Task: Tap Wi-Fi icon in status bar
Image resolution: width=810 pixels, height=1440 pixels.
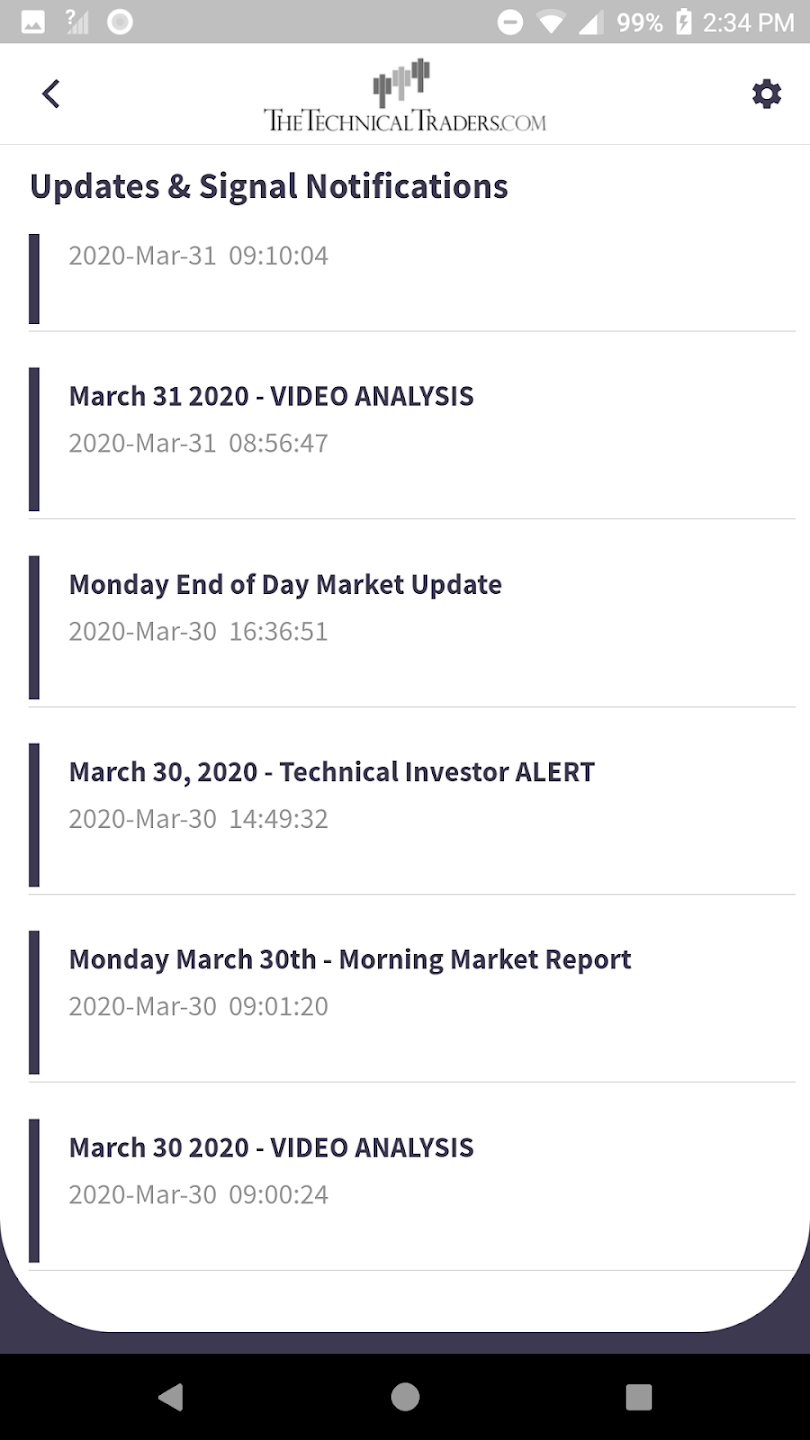Action: coord(550,22)
